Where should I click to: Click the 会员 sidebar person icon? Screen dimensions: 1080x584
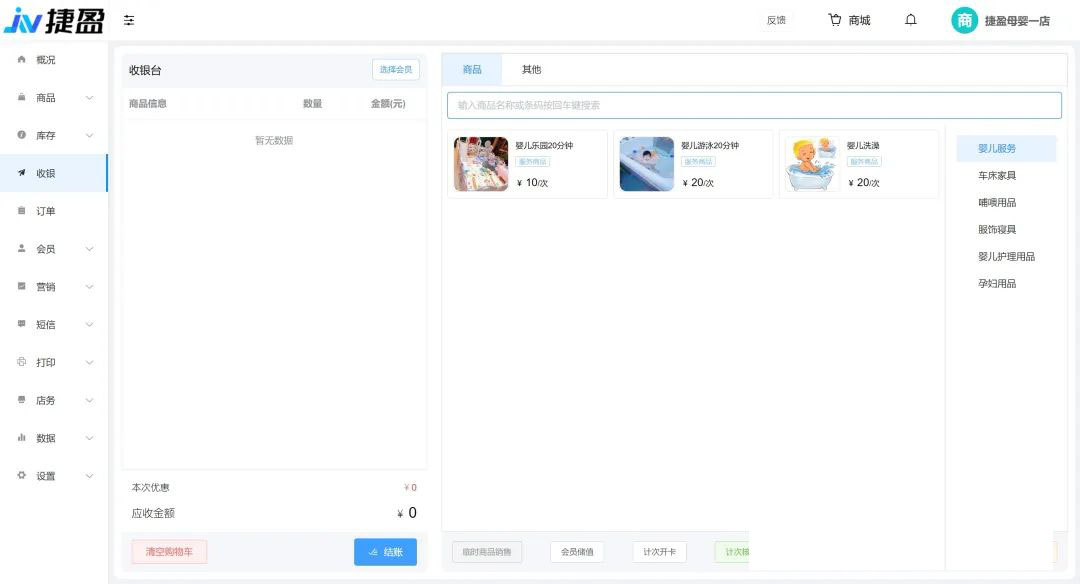[x=21, y=248]
